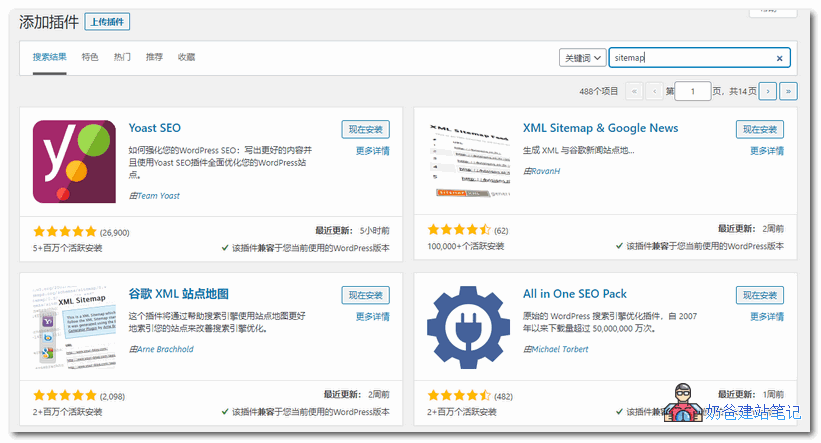The image size is (821, 443).
Task: Switch to the 收藏 tab
Action: (186, 57)
